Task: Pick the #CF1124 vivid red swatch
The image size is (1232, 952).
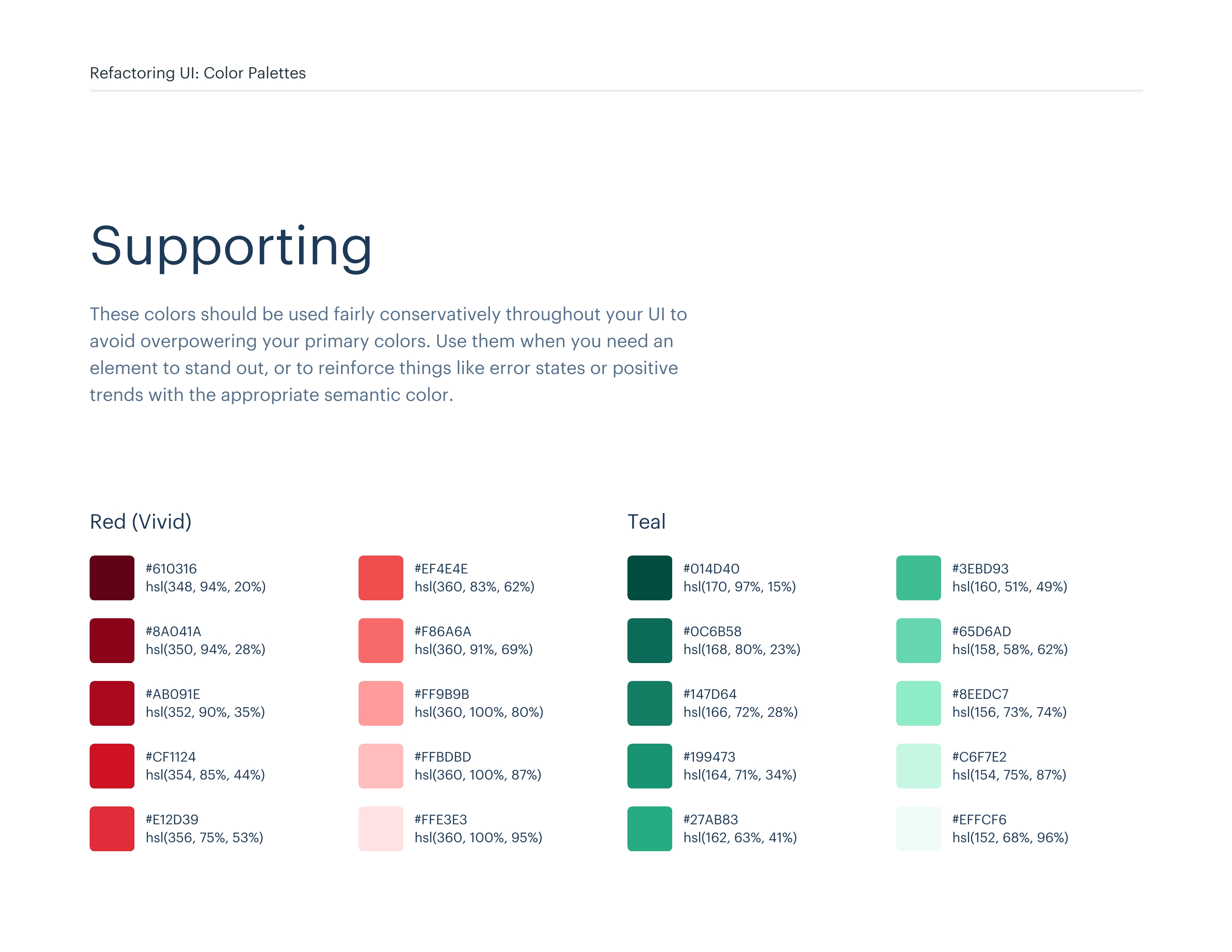Action: click(x=112, y=765)
